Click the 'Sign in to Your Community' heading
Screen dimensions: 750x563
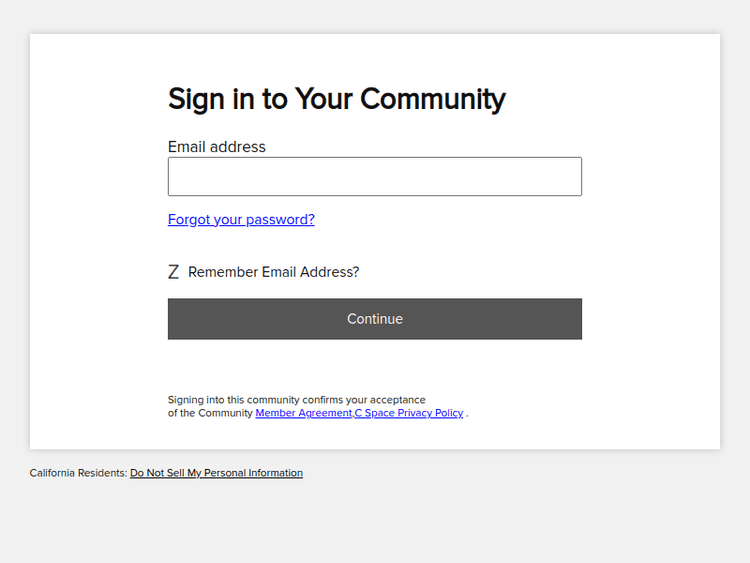click(x=336, y=99)
